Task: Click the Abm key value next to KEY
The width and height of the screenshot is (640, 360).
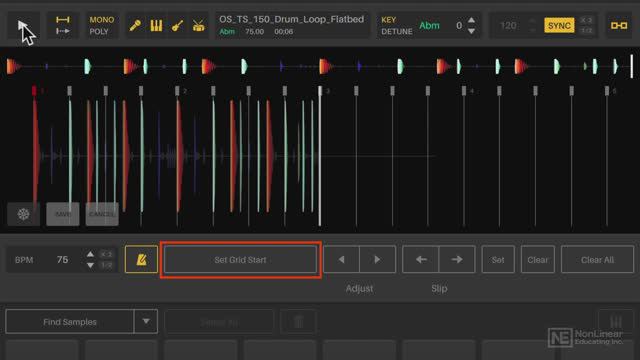Action: pyautogui.click(x=429, y=26)
